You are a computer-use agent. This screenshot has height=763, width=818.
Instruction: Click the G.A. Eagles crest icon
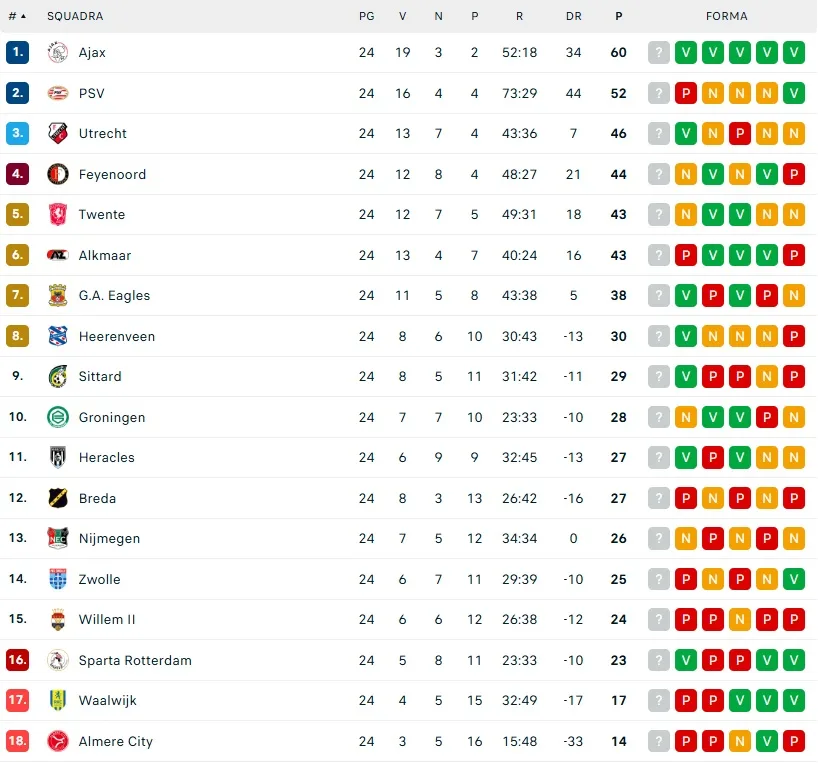tap(57, 295)
